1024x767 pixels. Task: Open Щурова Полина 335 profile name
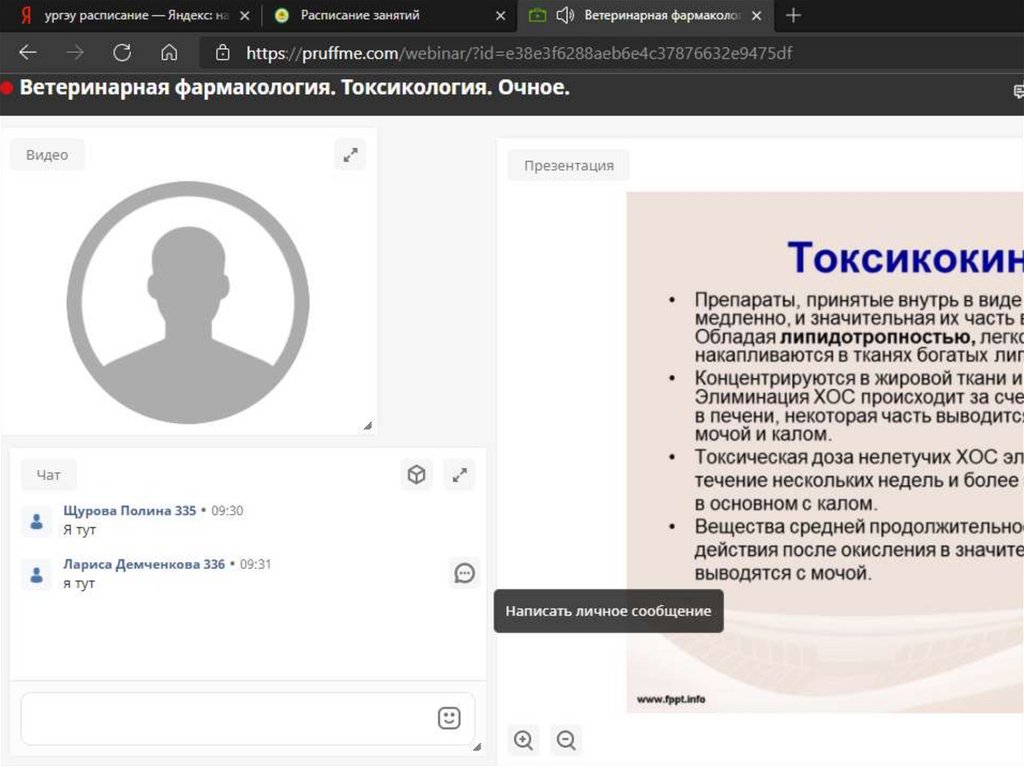[129, 511]
